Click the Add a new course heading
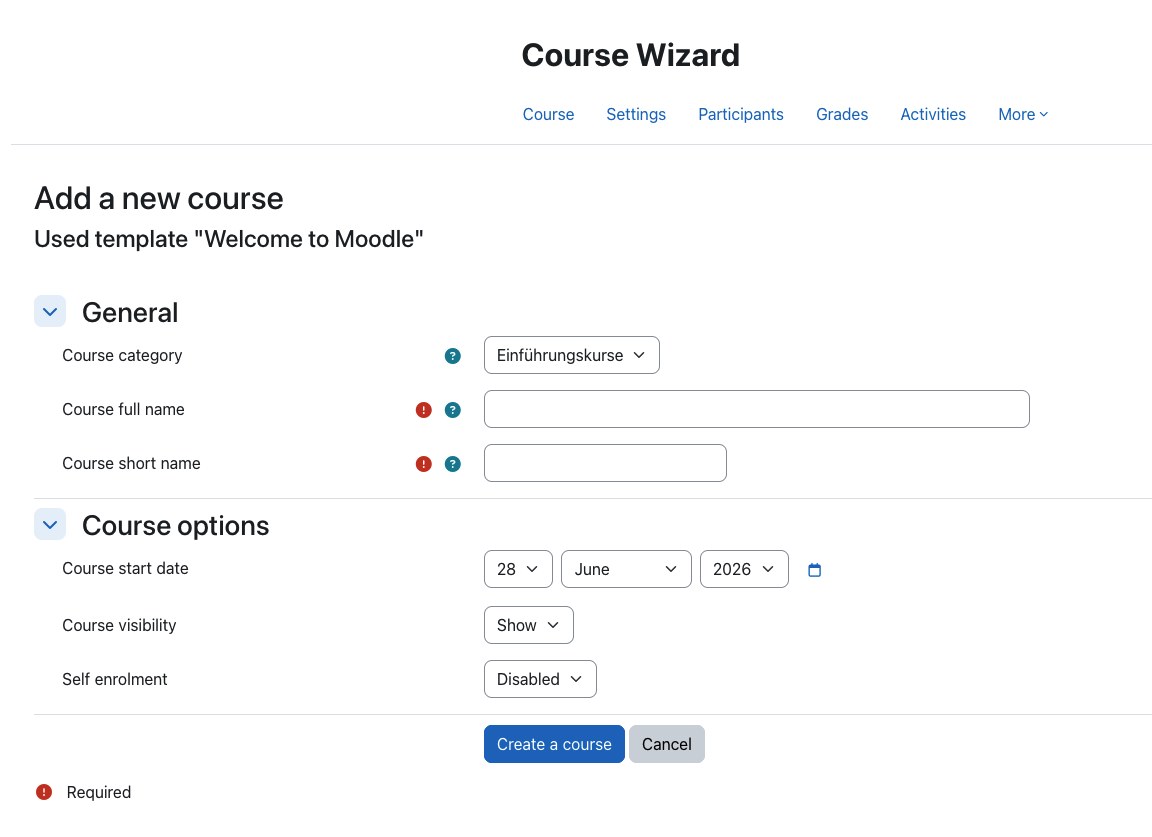 pyautogui.click(x=159, y=198)
